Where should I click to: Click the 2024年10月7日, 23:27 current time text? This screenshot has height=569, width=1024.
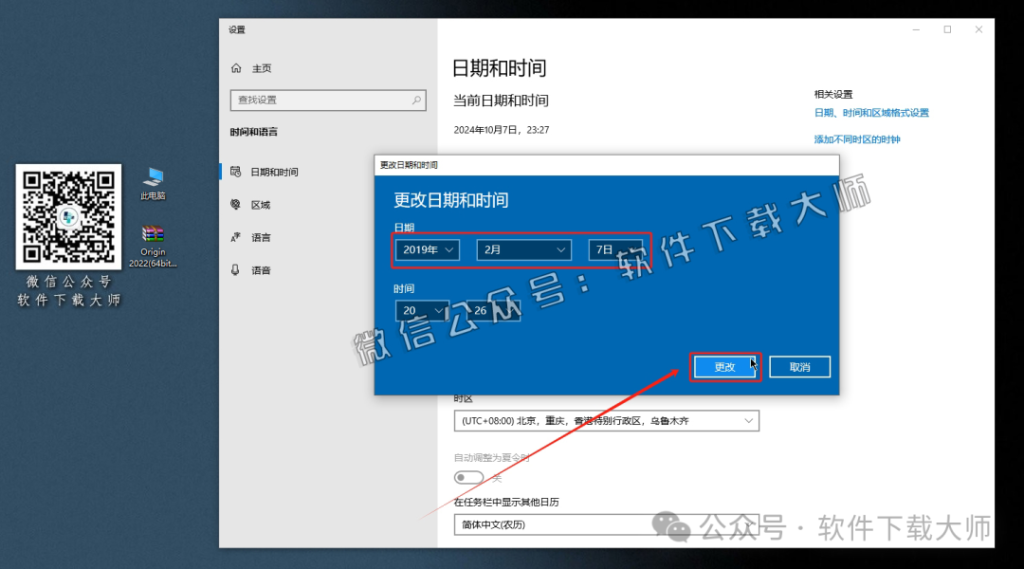pos(502,130)
